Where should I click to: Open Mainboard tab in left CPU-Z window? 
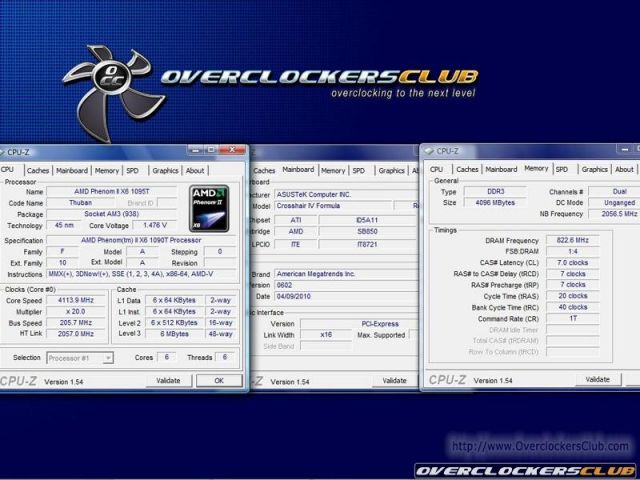pos(72,171)
